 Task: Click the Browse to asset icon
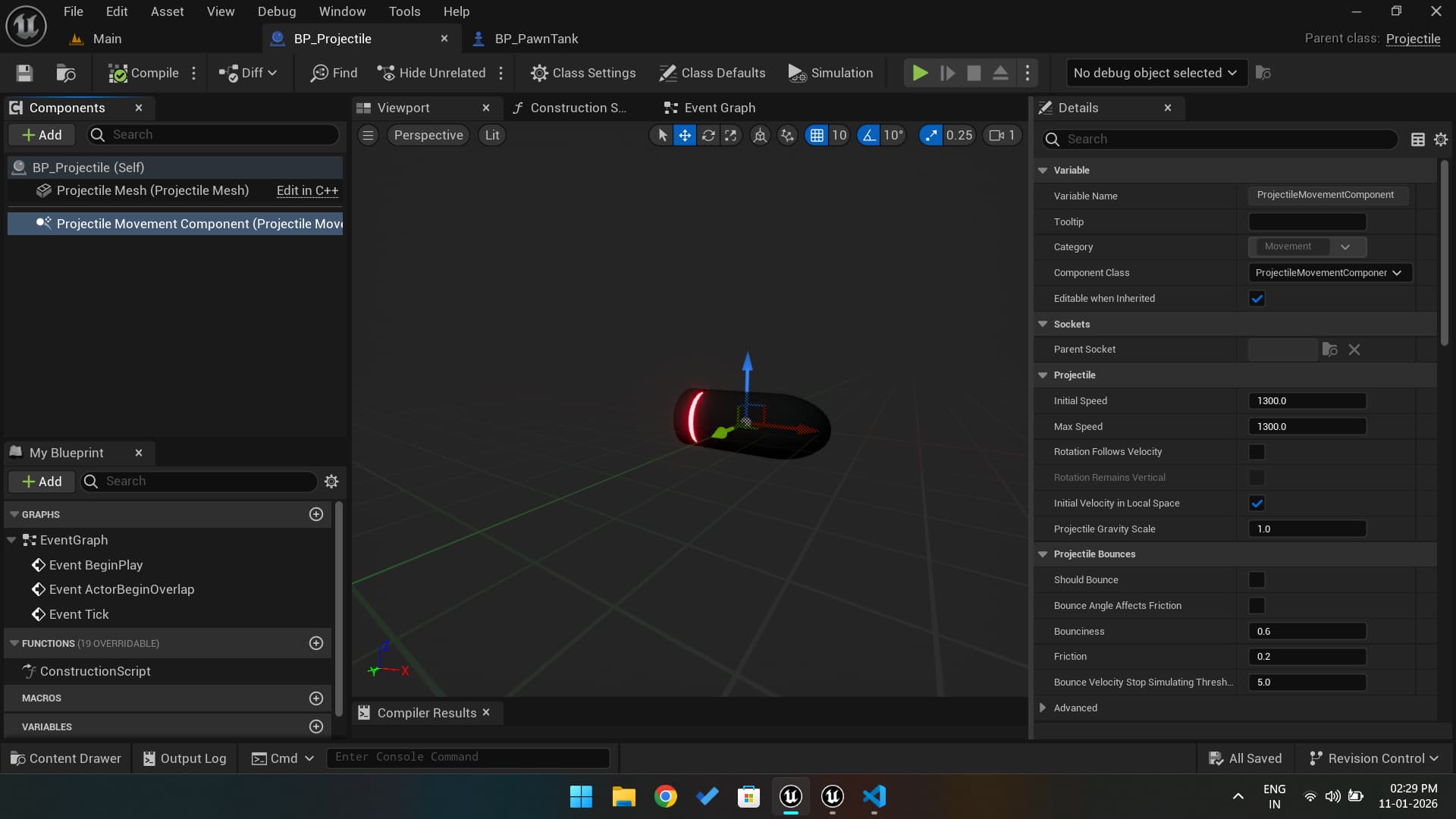(66, 73)
